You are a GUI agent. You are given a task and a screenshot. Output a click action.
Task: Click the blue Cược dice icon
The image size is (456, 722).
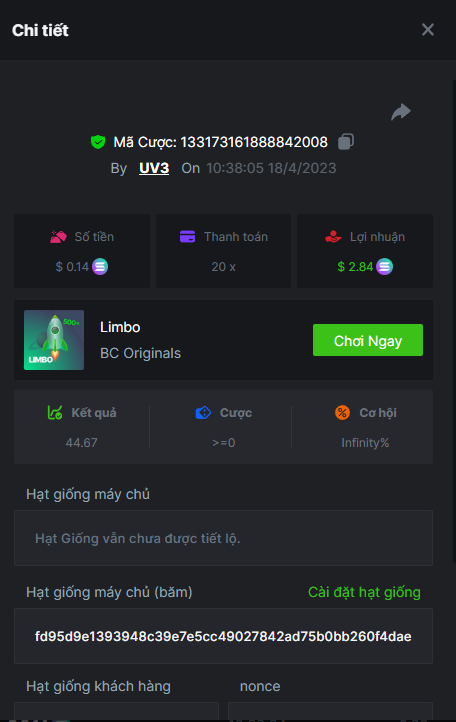(x=203, y=413)
